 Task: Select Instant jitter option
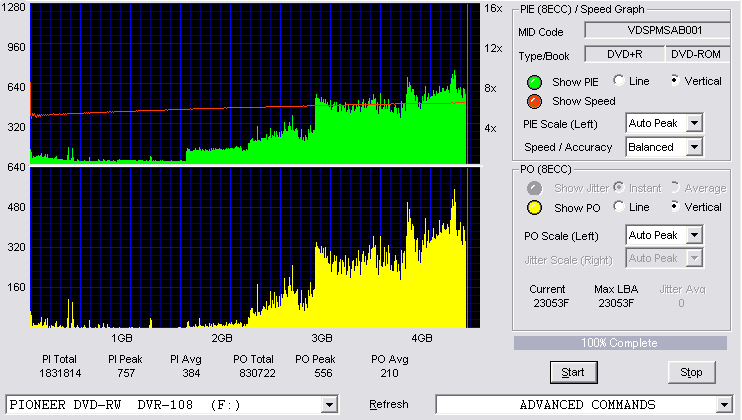[618, 187]
